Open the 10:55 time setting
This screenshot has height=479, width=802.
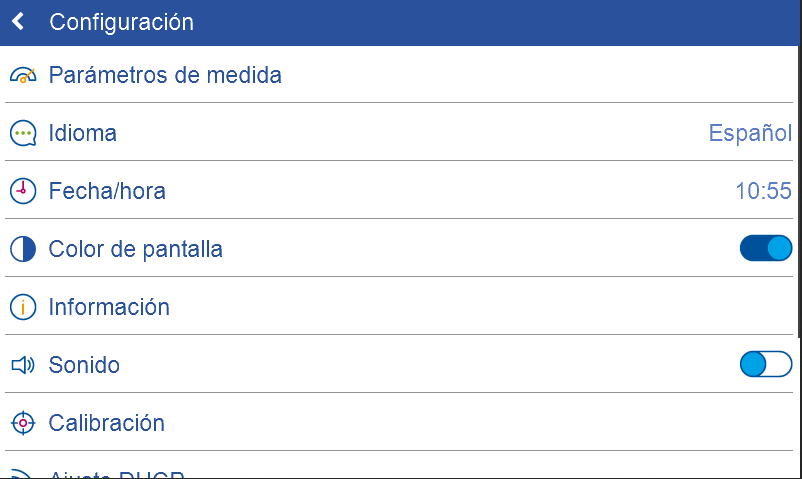pos(763,191)
